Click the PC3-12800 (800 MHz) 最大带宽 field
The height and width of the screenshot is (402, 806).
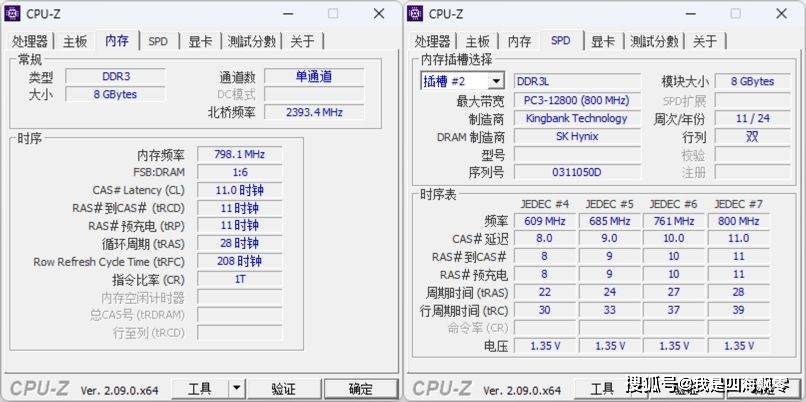pos(578,100)
